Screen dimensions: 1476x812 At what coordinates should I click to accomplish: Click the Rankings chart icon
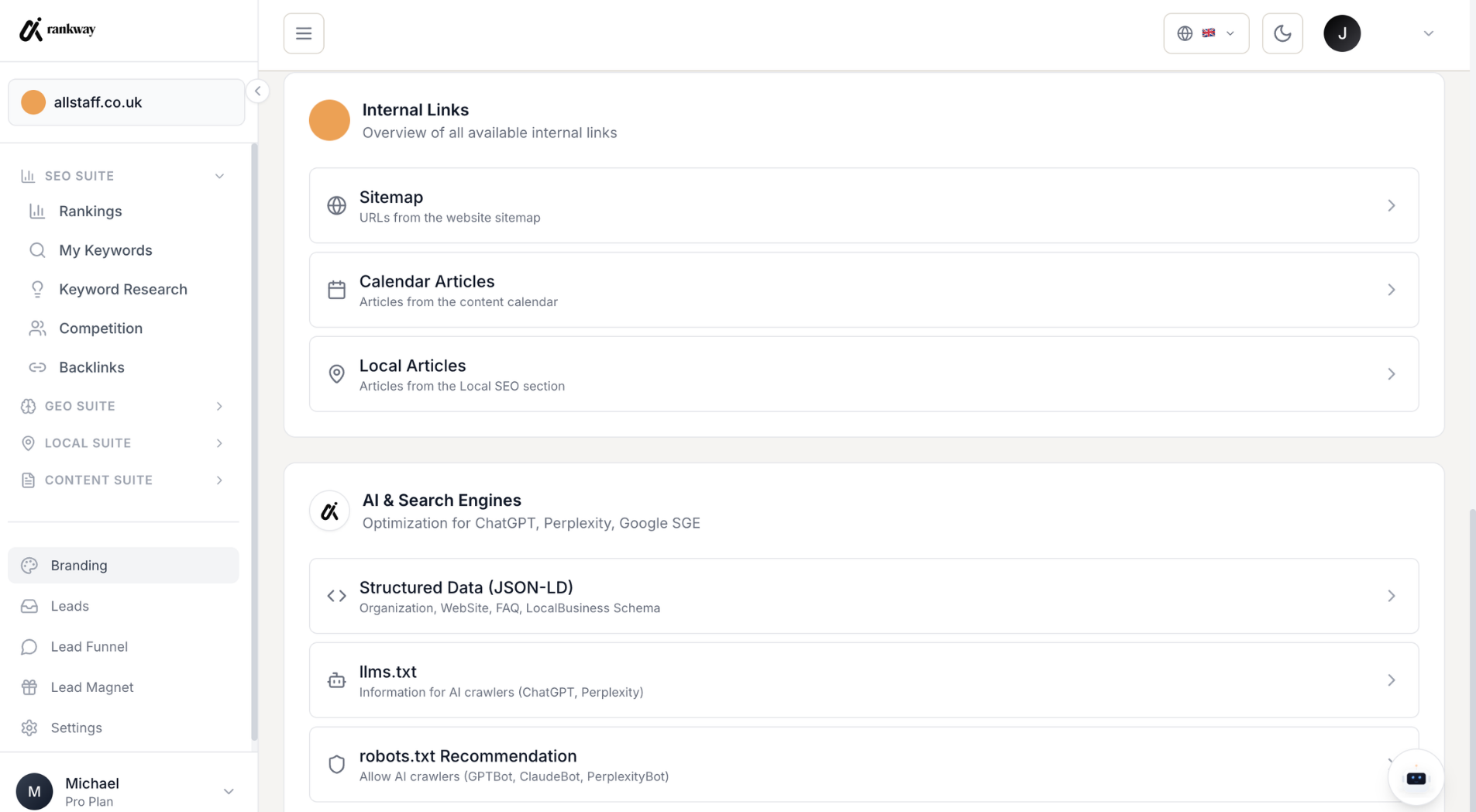[37, 211]
